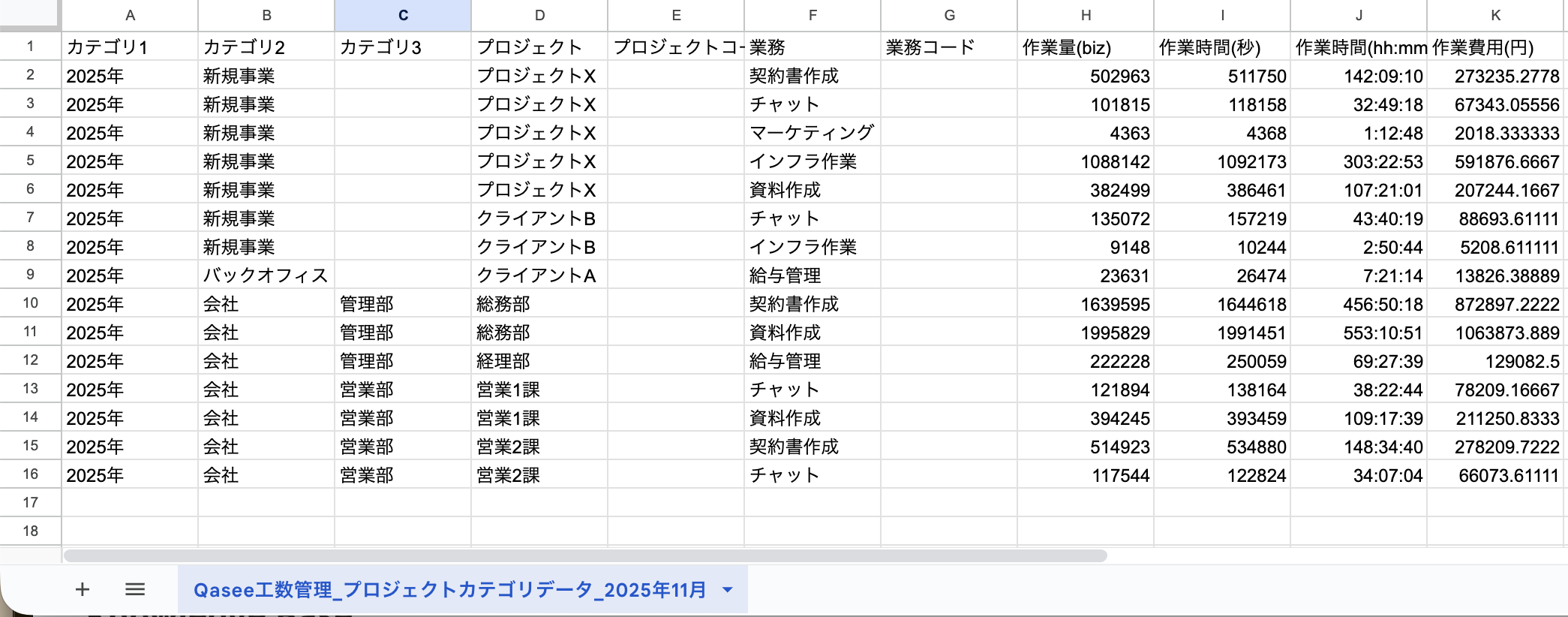Select cell バックオフィス
The image size is (1568, 617).
click(x=266, y=275)
